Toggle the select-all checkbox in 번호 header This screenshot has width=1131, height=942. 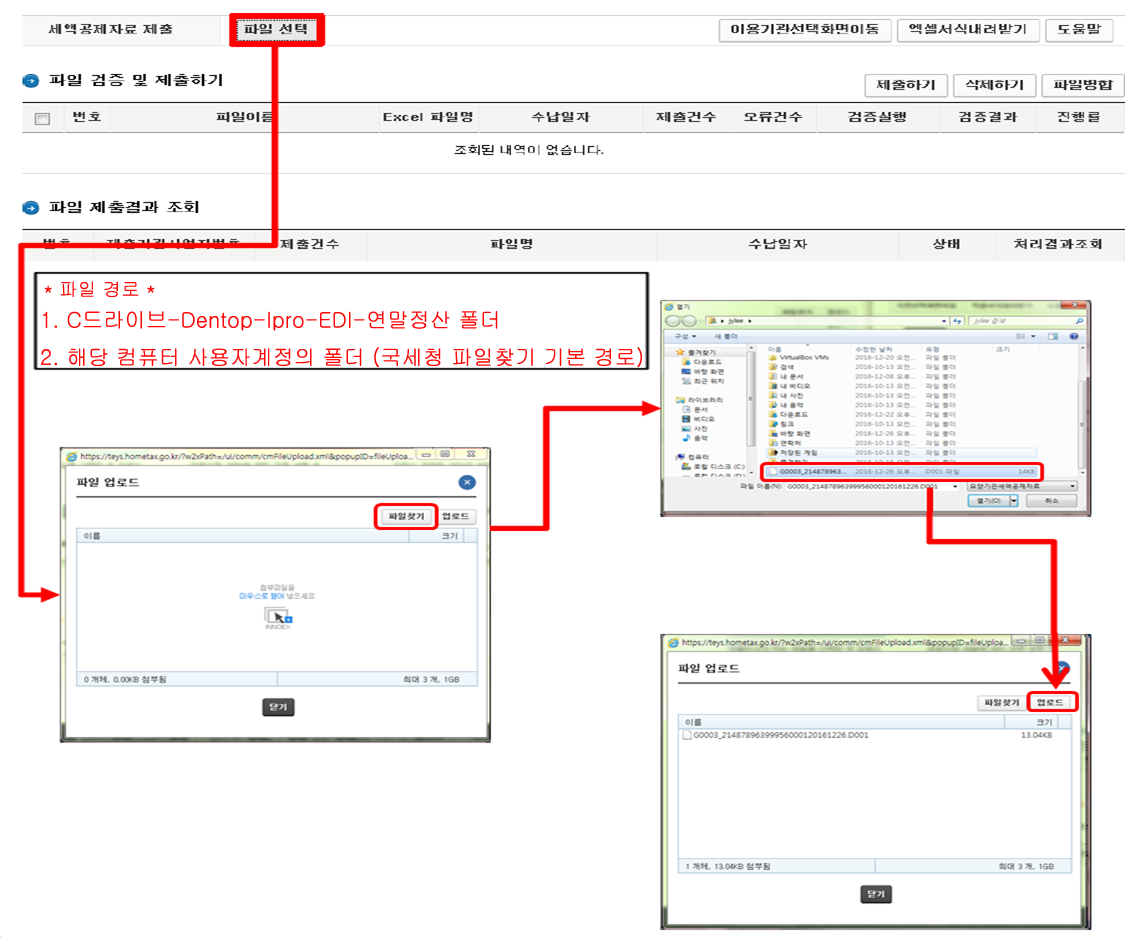click(x=43, y=118)
